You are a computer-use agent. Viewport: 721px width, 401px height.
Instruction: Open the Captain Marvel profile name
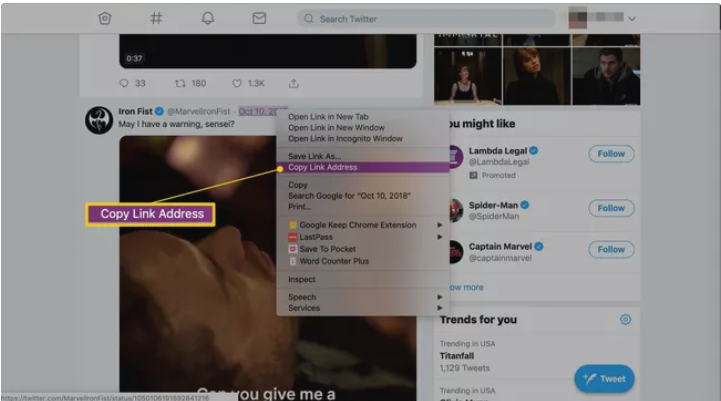coord(500,246)
